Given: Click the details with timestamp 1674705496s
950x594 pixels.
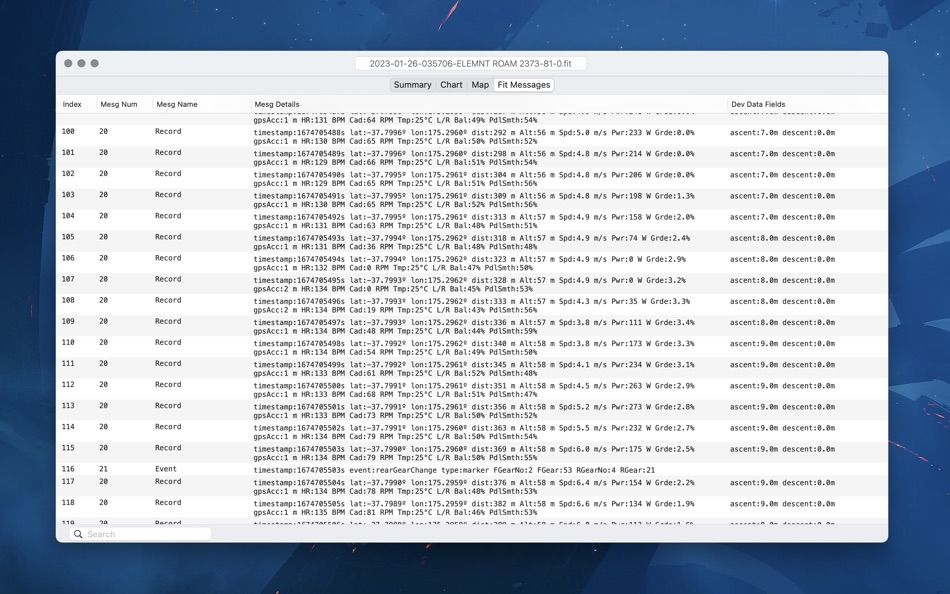Looking at the screenshot, I should (471, 305).
